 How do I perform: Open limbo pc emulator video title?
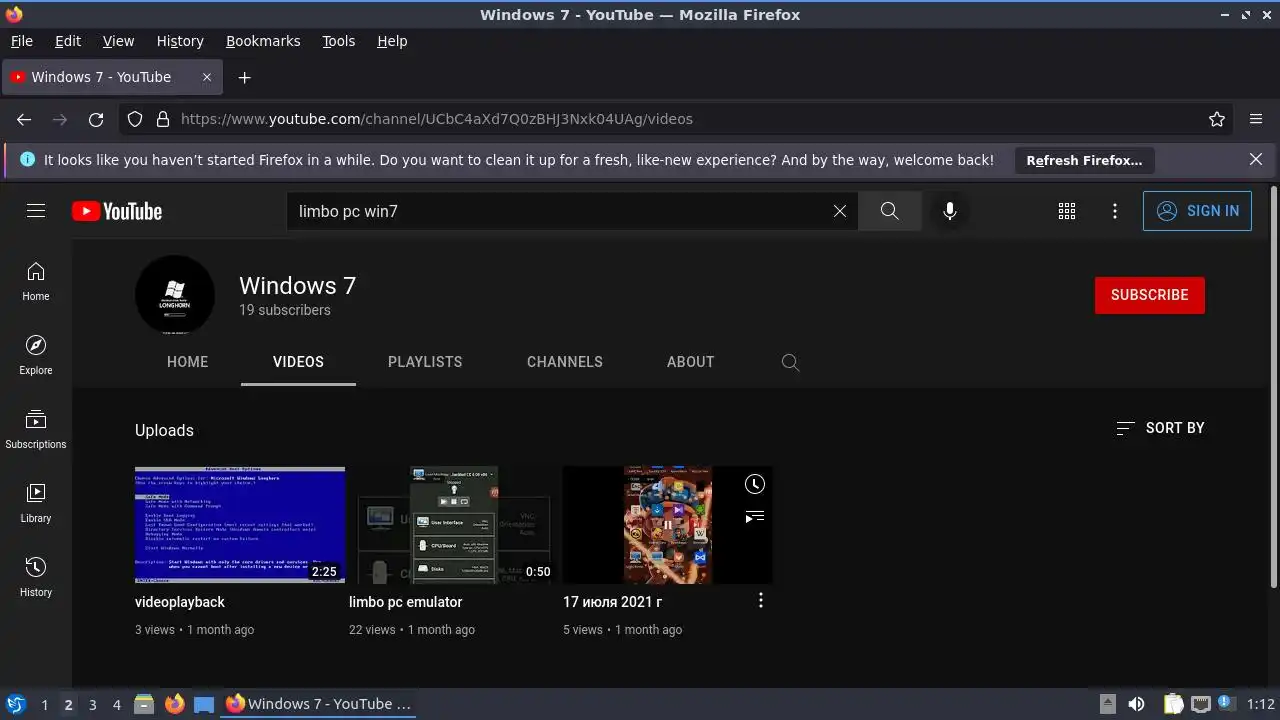pos(406,602)
